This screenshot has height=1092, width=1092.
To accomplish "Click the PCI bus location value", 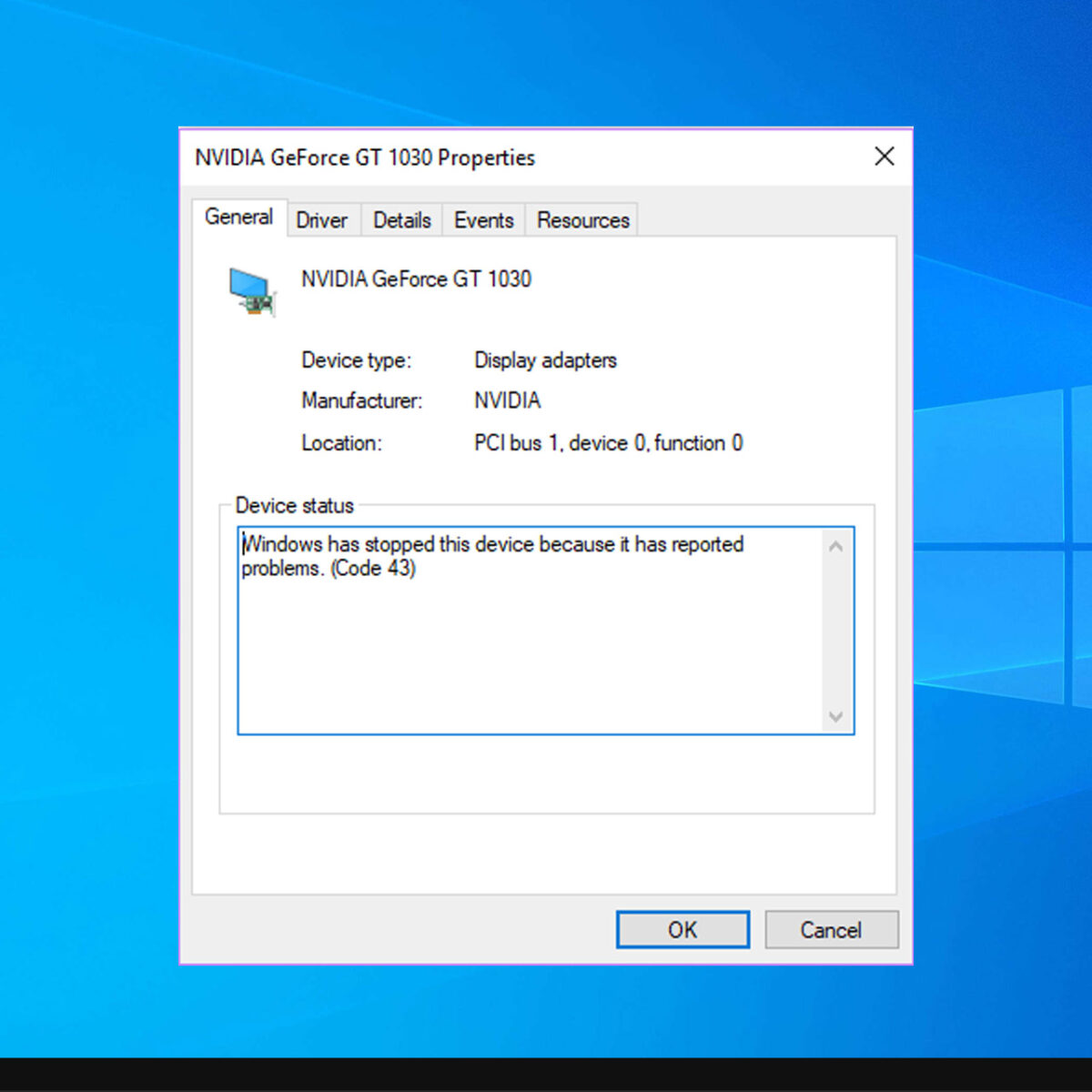I will coord(608,443).
